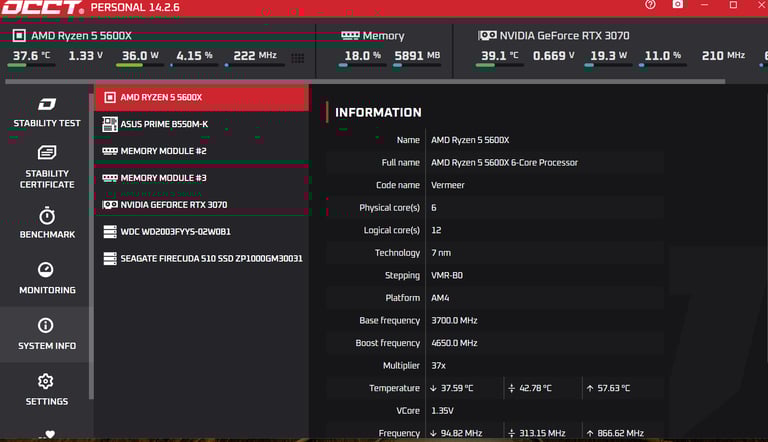Image resolution: width=768 pixels, height=442 pixels.
Task: Click the STABILITY TEST label
Action: (47, 123)
